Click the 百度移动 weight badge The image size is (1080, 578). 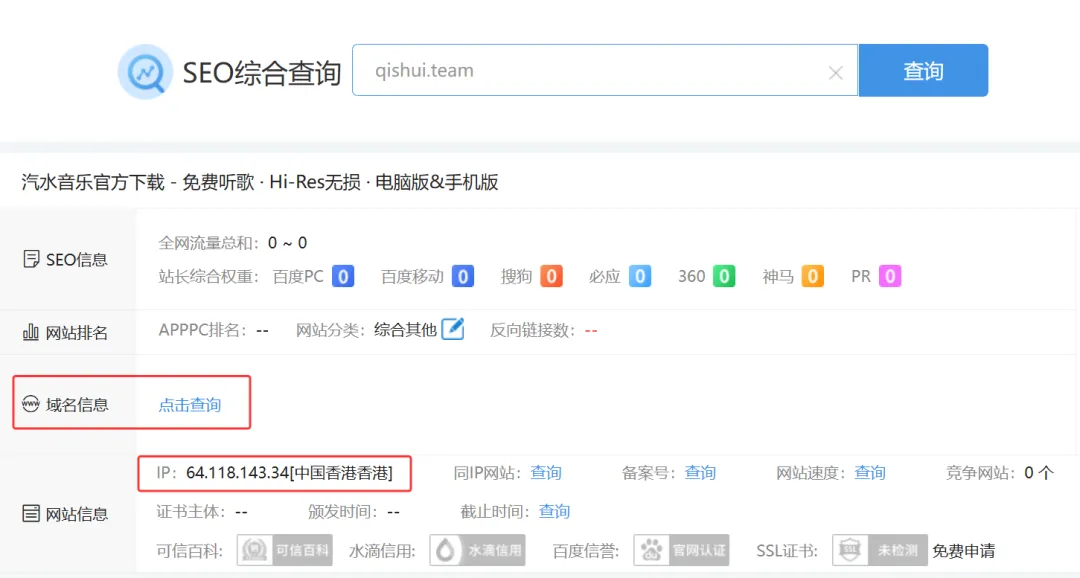(x=463, y=276)
